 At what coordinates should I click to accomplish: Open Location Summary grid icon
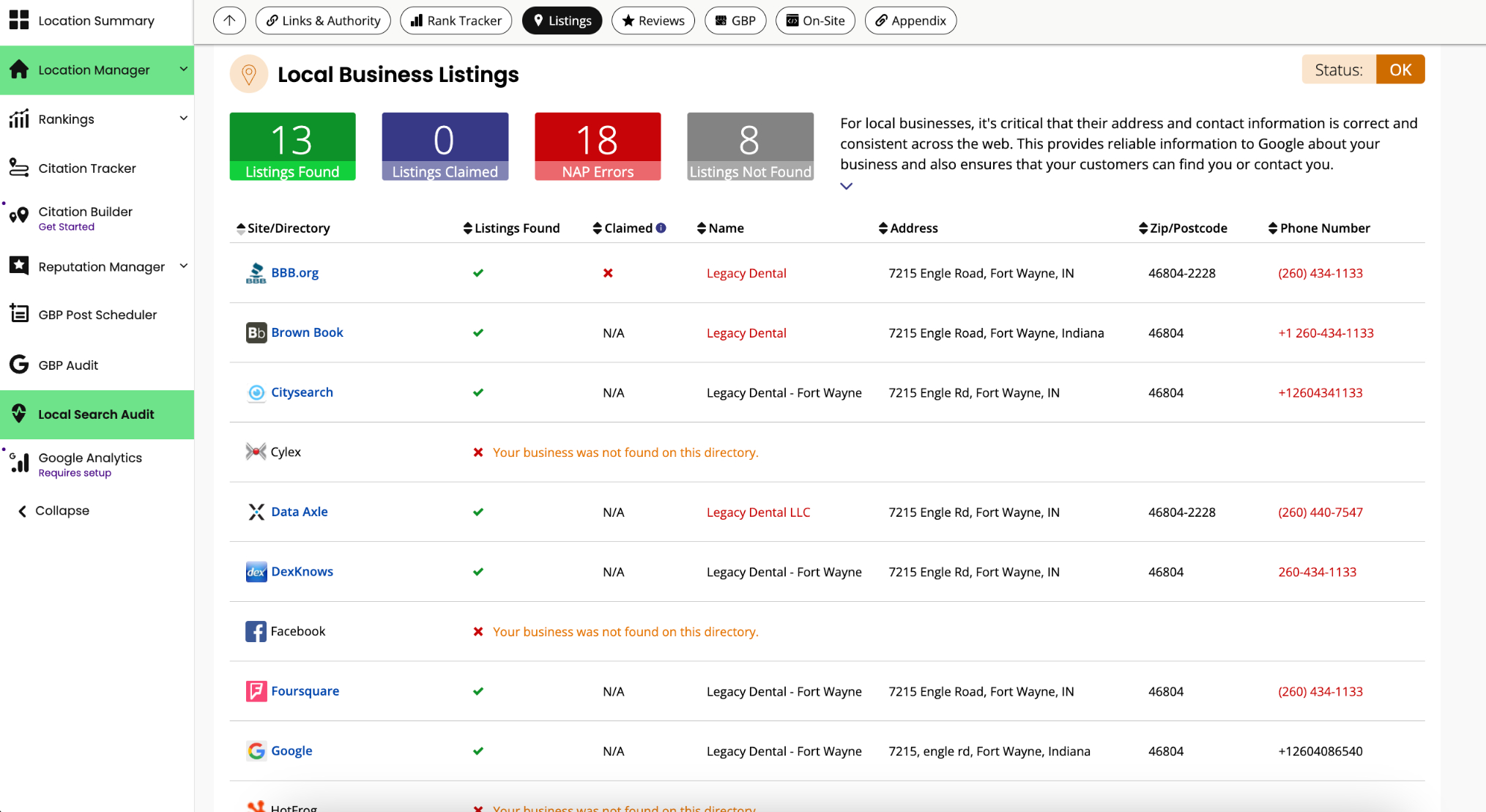pos(19,21)
